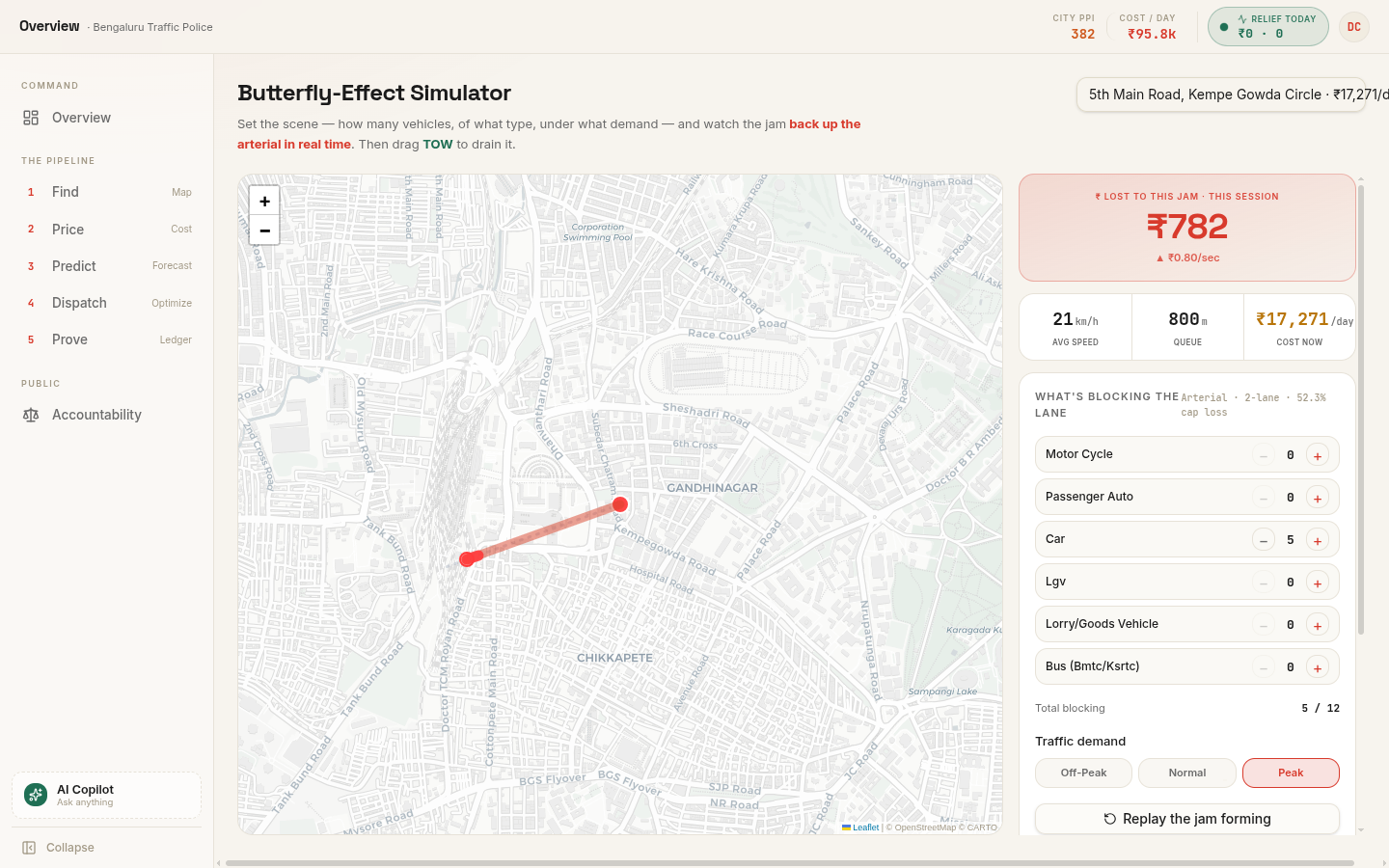
Task: Click the Butterfly-Effect Simulator heading
Action: pos(374,93)
